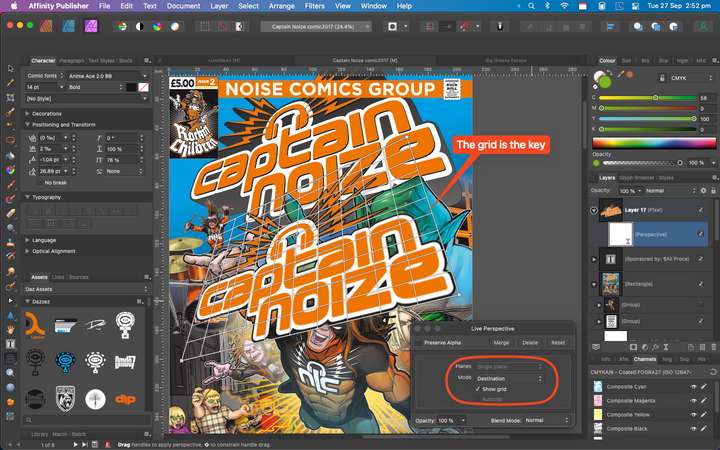Screen dimensions: 720x450
Task: Toggle visibility of the Perspective layer
Action: [x=700, y=234]
